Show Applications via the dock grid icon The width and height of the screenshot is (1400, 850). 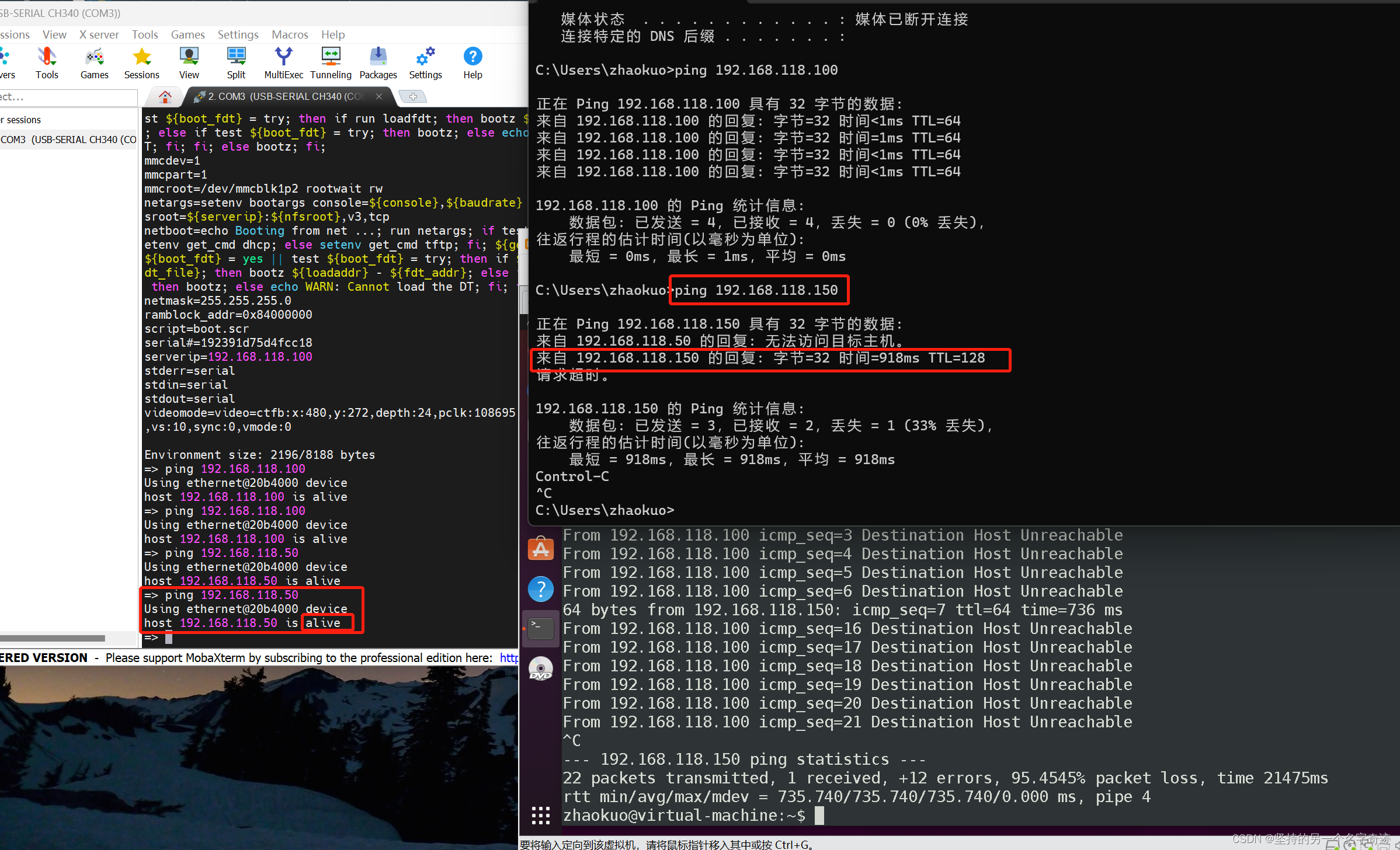click(x=540, y=815)
